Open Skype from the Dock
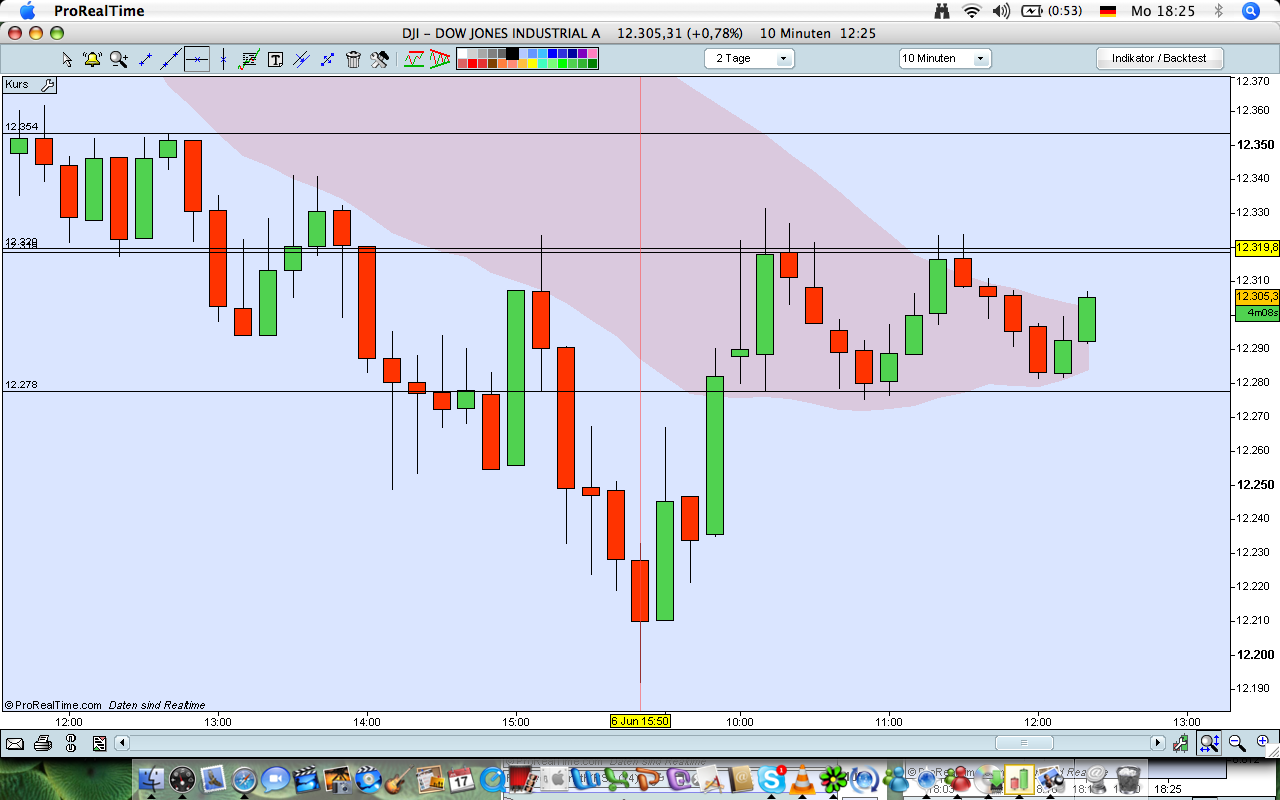 (x=771, y=779)
